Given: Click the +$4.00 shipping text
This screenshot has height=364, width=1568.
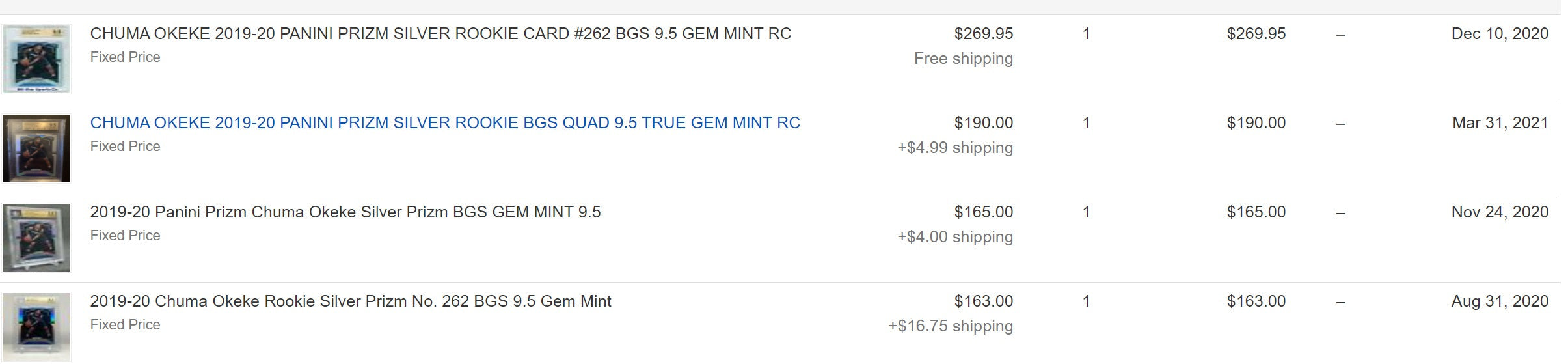Looking at the screenshot, I should (955, 237).
